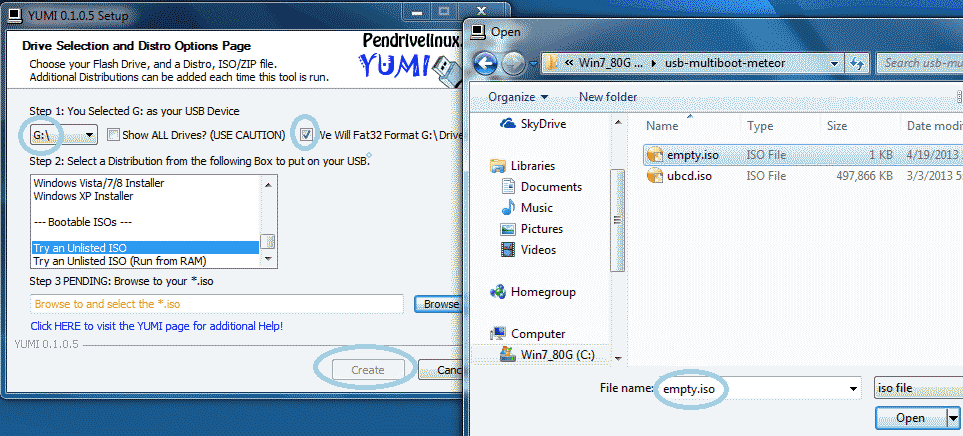Open the Videos library
This screenshot has height=436, width=963.
point(538,249)
